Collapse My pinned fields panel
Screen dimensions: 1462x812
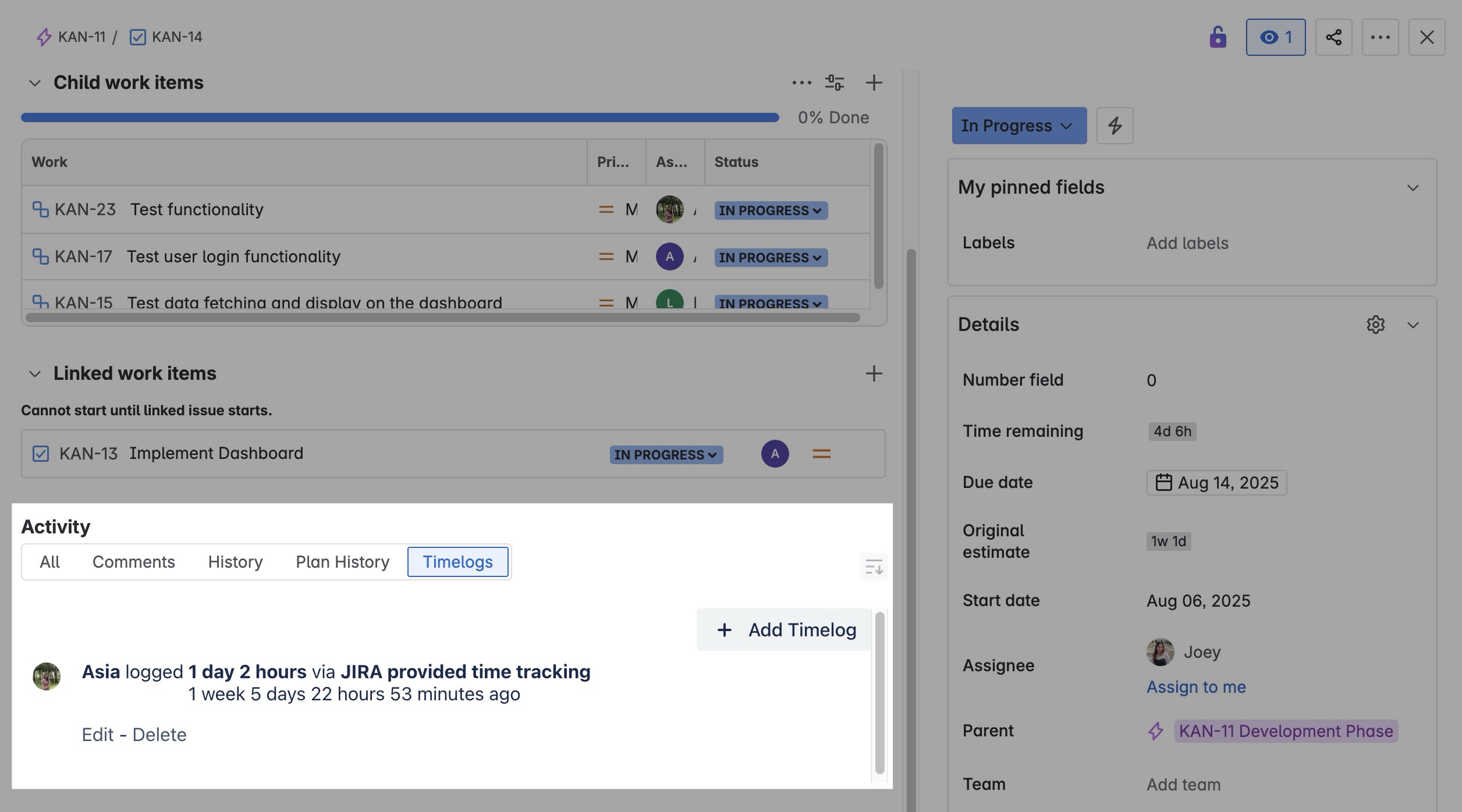point(1413,188)
